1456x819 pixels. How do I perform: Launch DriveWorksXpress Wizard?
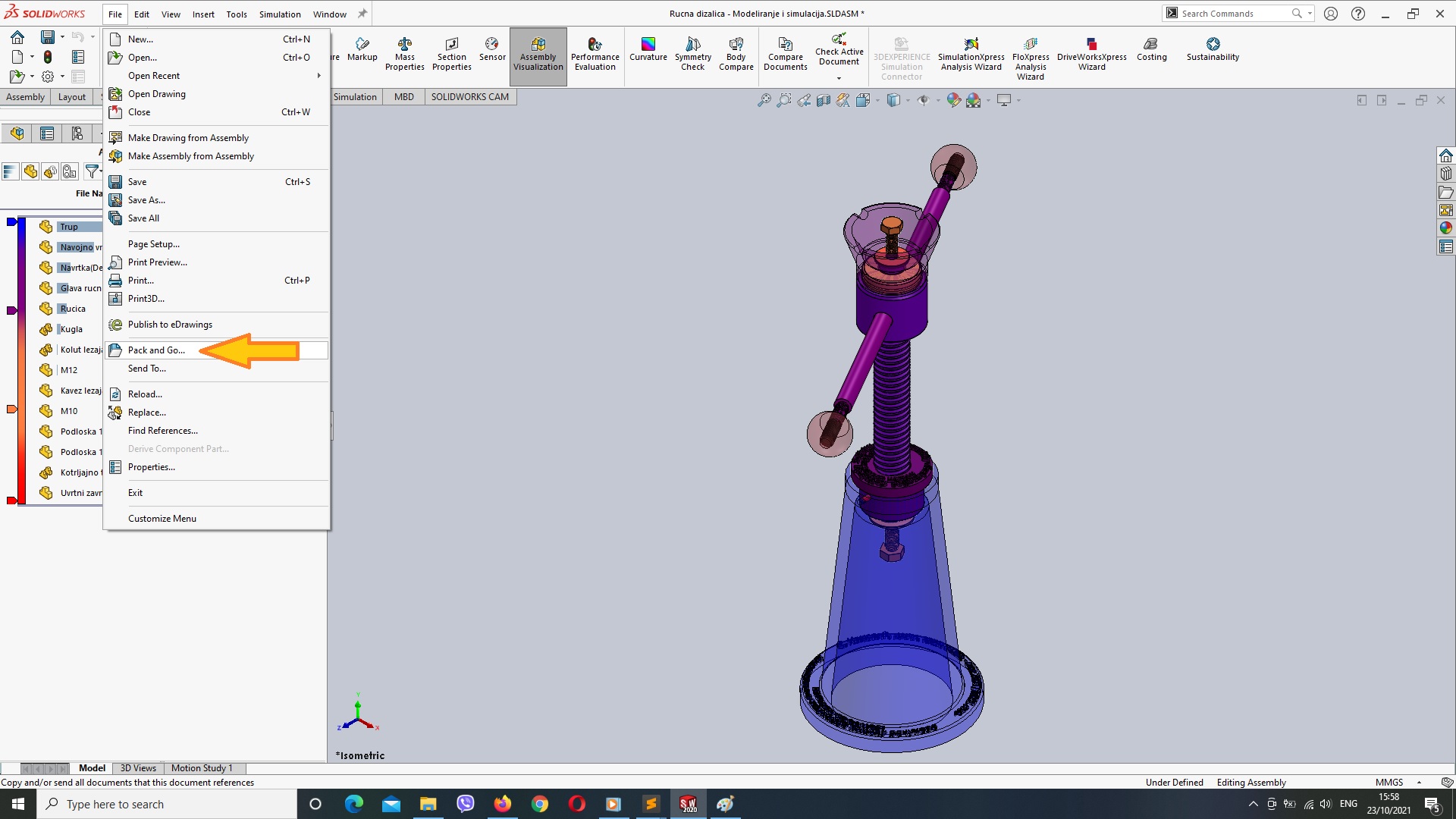1091,54
